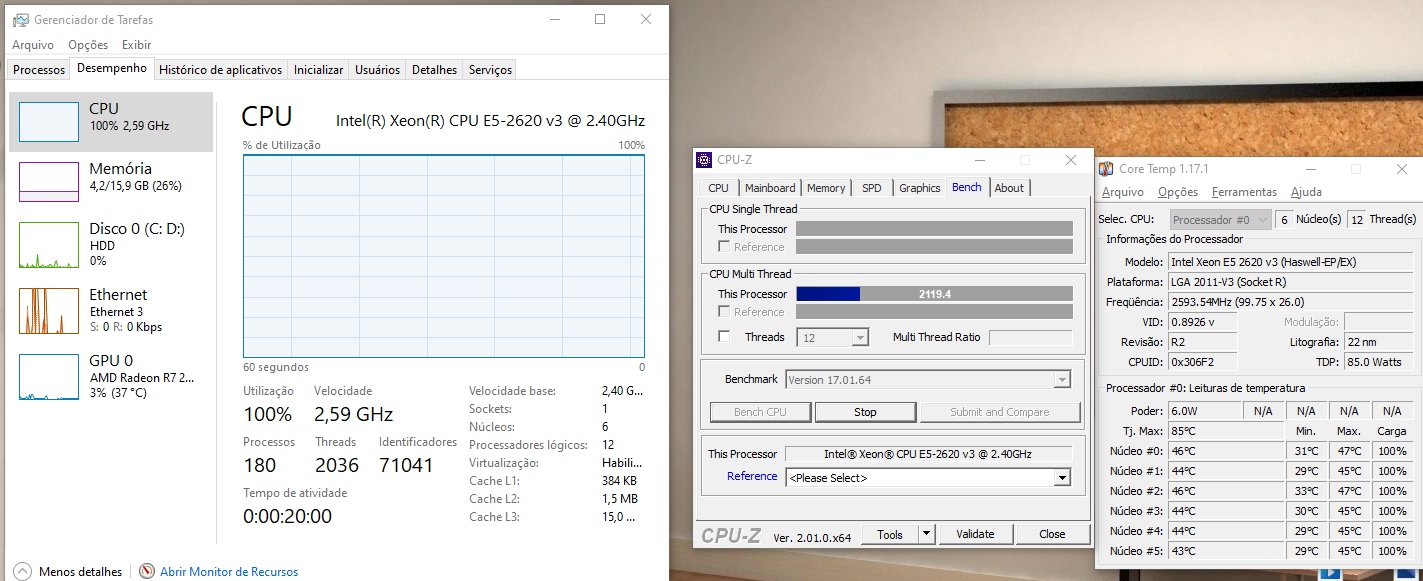Switch to the Inicializar tab

318,70
